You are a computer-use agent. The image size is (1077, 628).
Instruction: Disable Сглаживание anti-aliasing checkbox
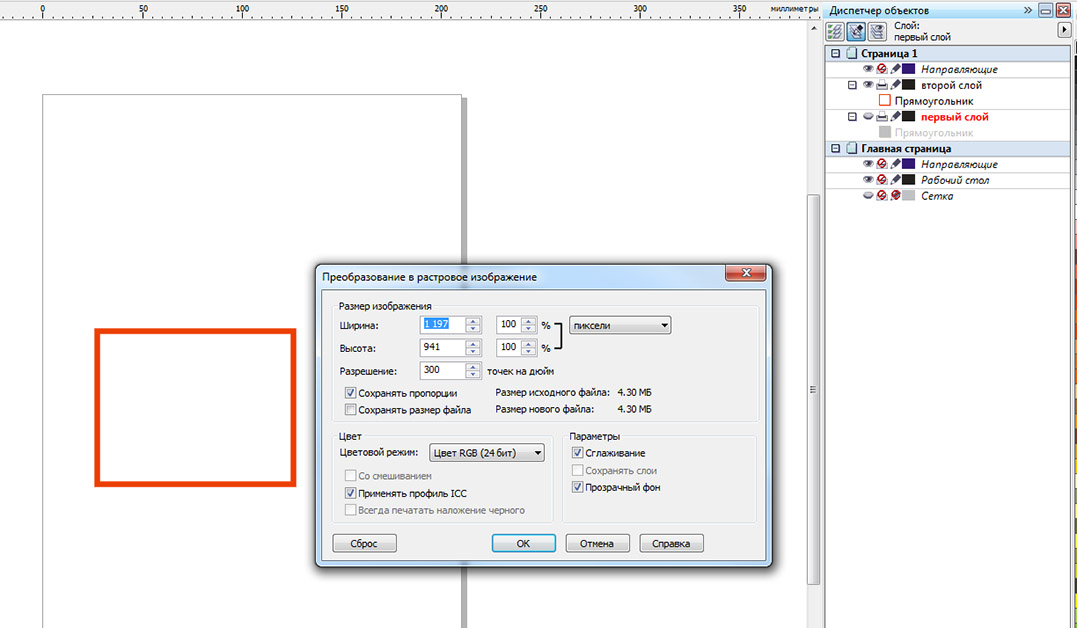(x=578, y=453)
